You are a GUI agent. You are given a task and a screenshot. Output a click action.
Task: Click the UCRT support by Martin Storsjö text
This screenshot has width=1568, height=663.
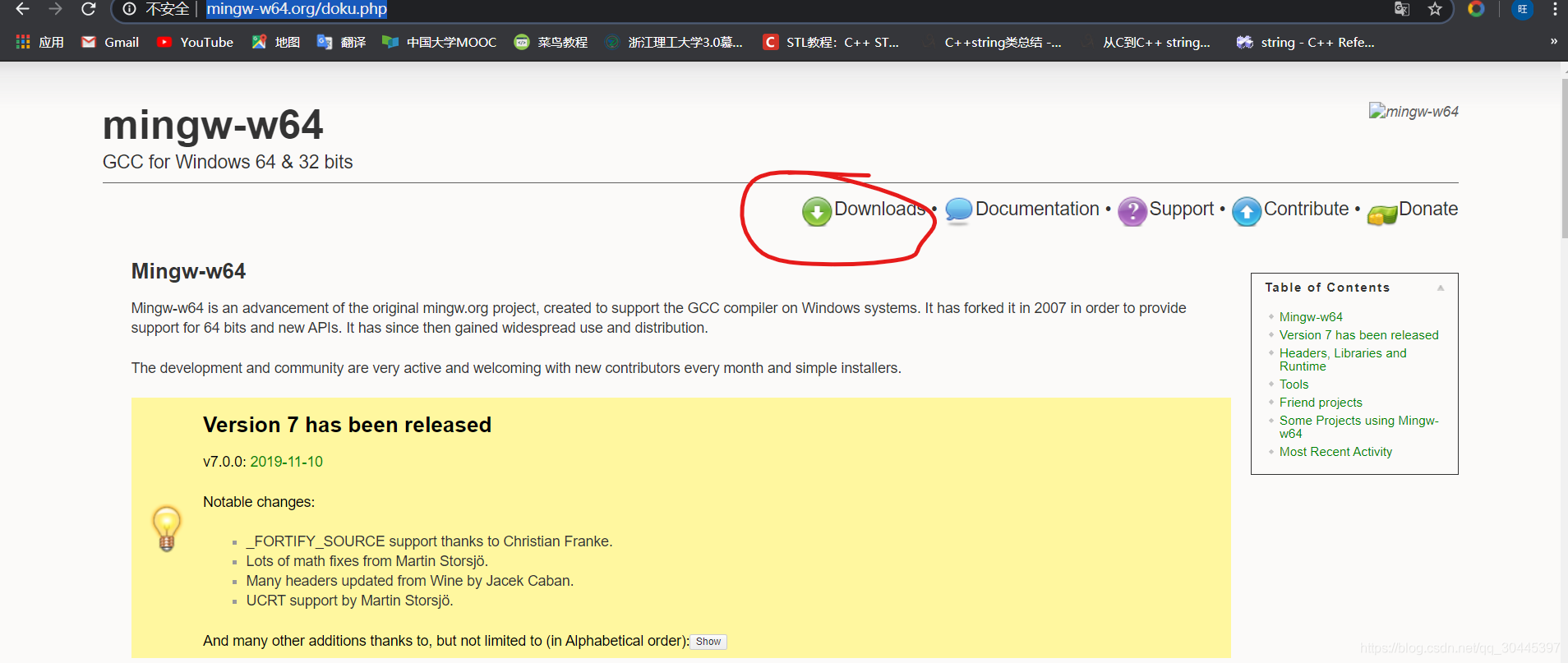[x=349, y=601]
